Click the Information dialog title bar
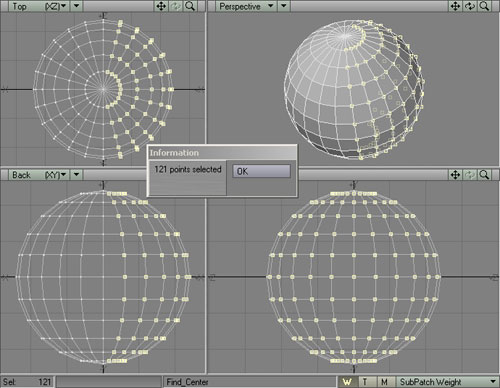The image size is (500, 388). (x=222, y=153)
